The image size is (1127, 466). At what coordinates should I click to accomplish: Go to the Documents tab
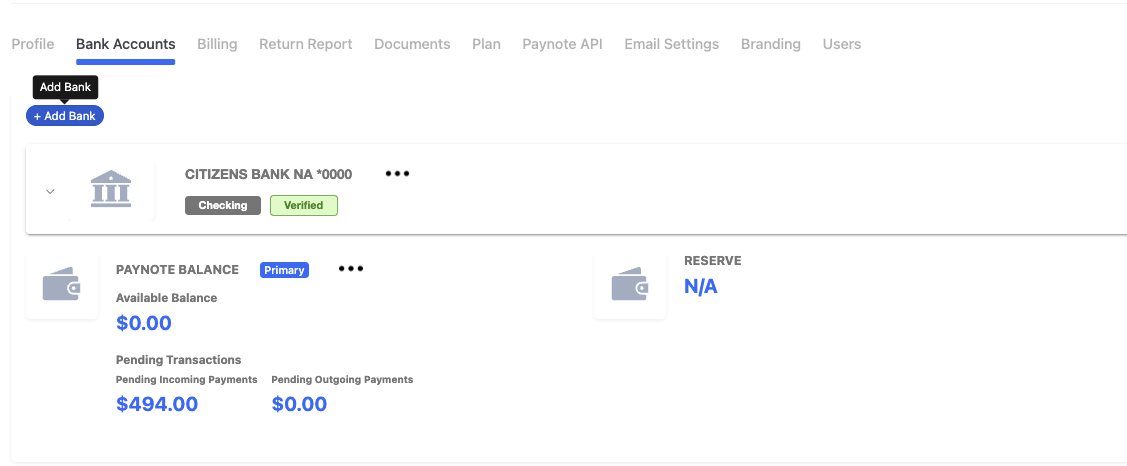coord(412,44)
